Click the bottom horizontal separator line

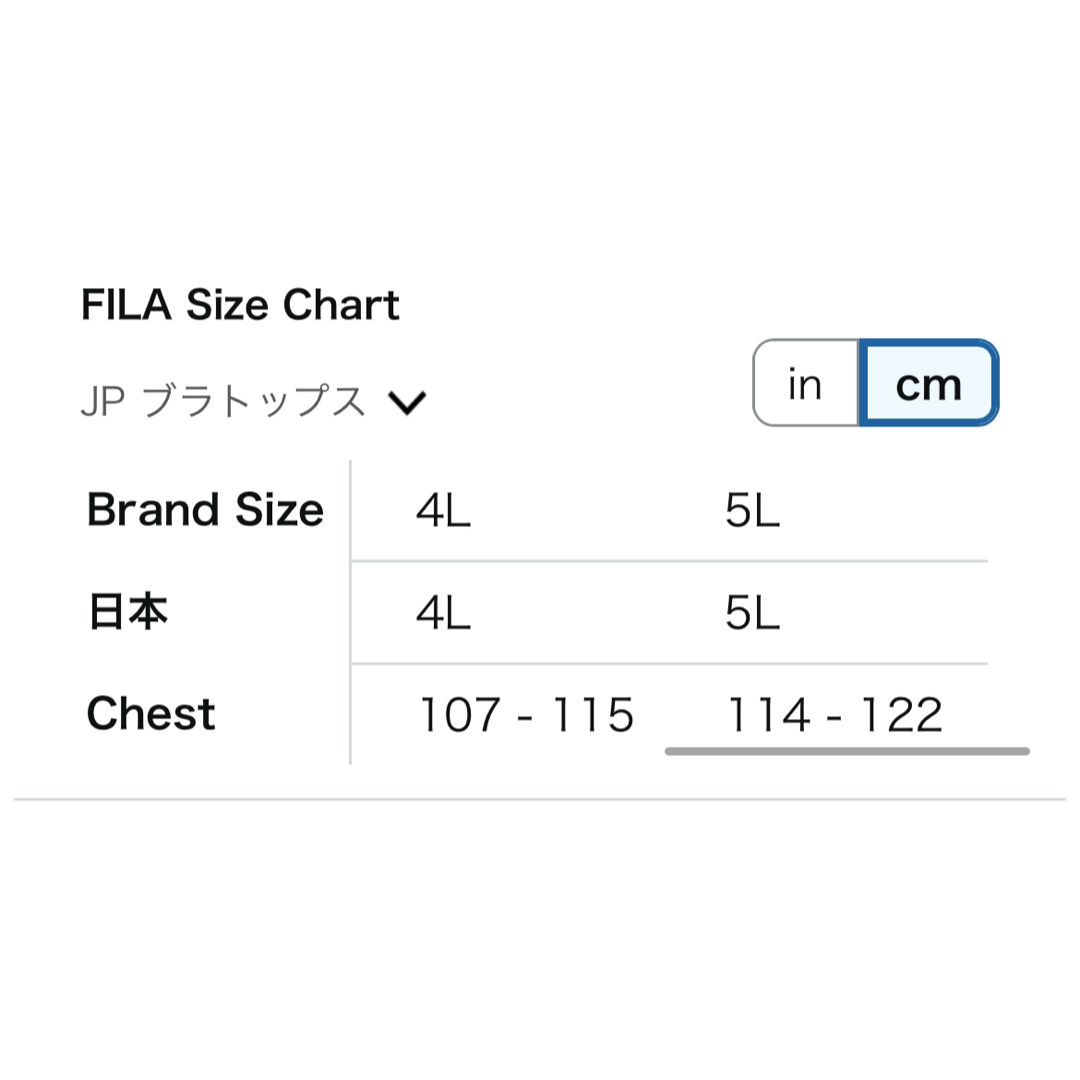540,800
